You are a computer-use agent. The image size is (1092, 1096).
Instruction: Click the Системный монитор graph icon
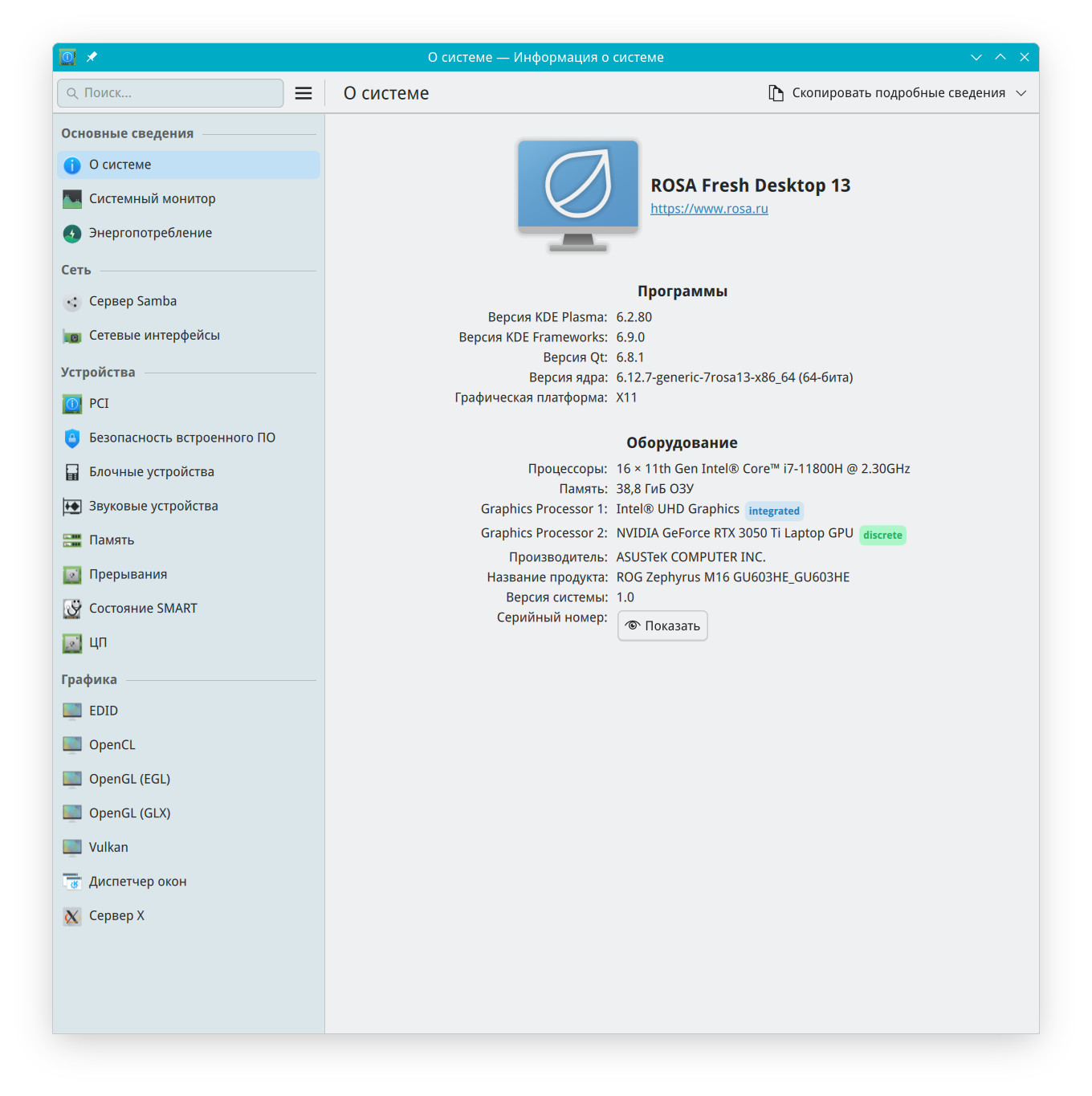pos(72,199)
